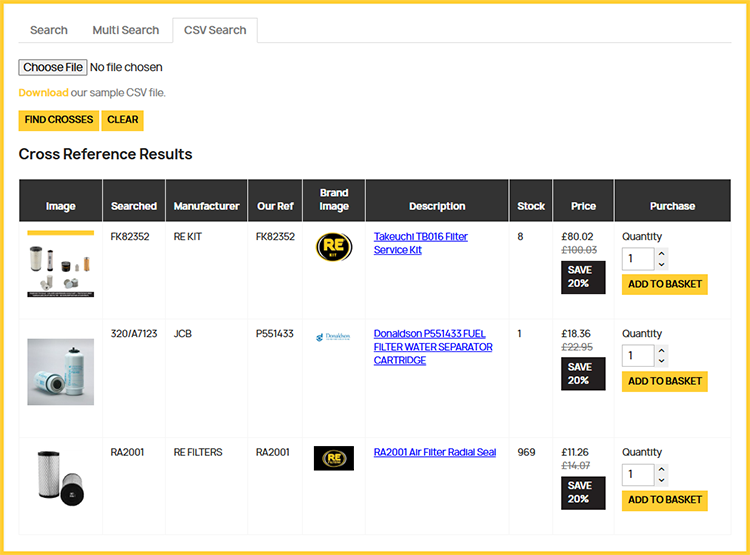
Task: Add the Takeuchi filter kit to basket
Action: pos(665,284)
